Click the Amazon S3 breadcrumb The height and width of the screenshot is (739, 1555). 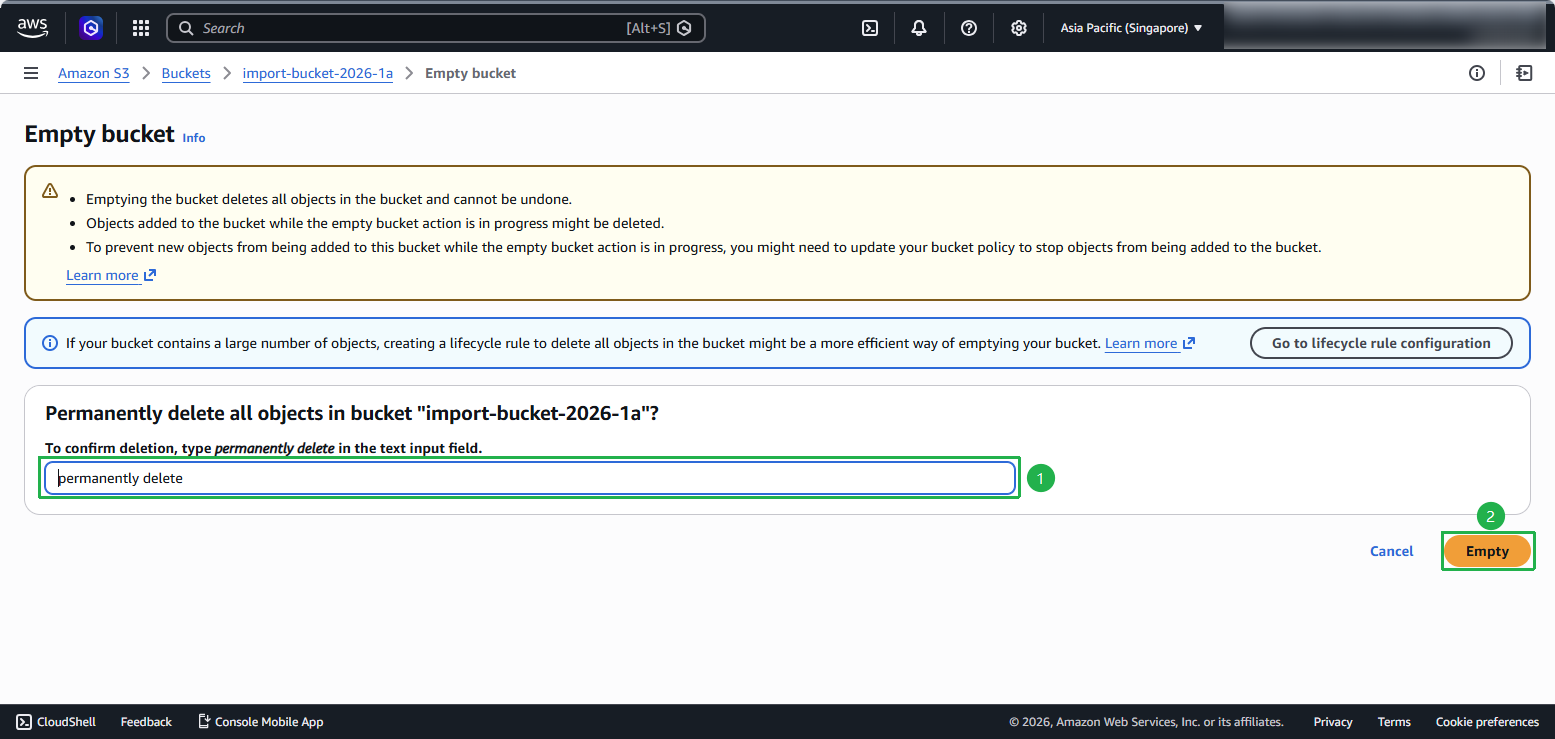[x=94, y=73]
